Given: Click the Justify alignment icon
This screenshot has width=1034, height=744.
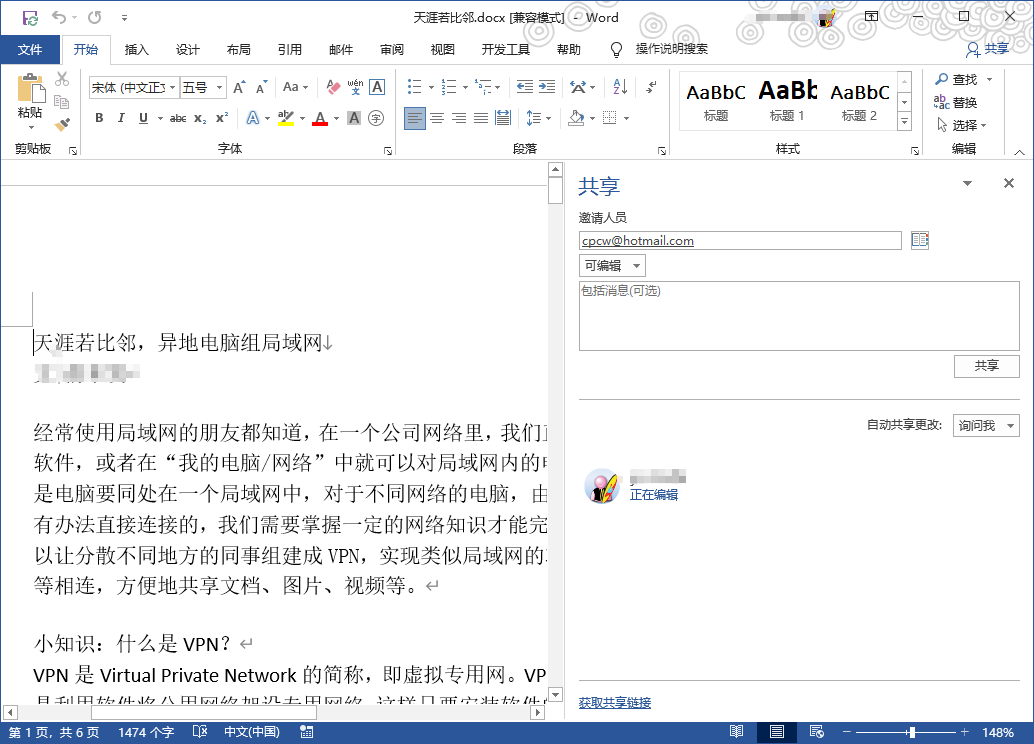Looking at the screenshot, I should click(x=481, y=118).
